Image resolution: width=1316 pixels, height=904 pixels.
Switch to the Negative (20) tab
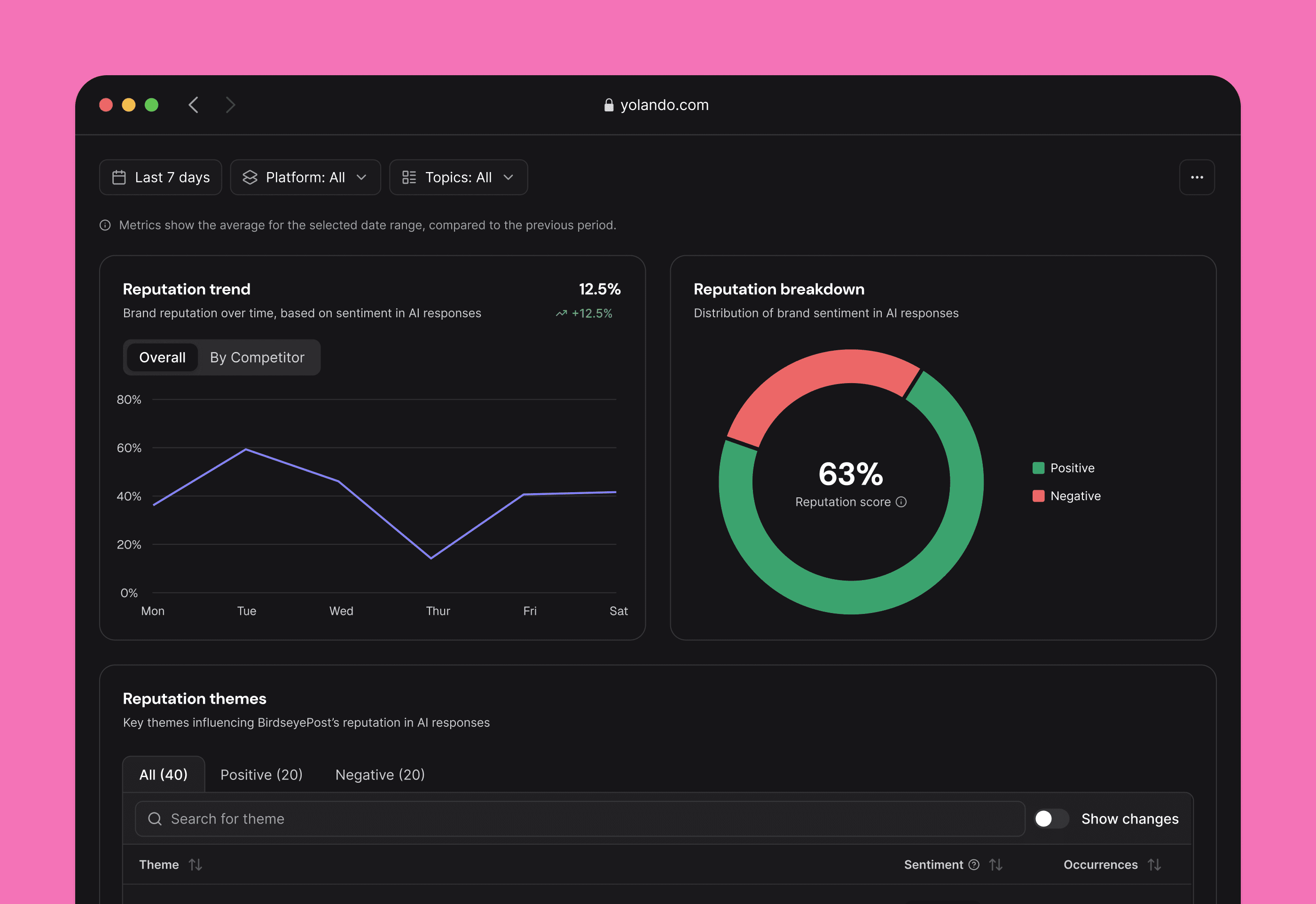tap(379, 774)
